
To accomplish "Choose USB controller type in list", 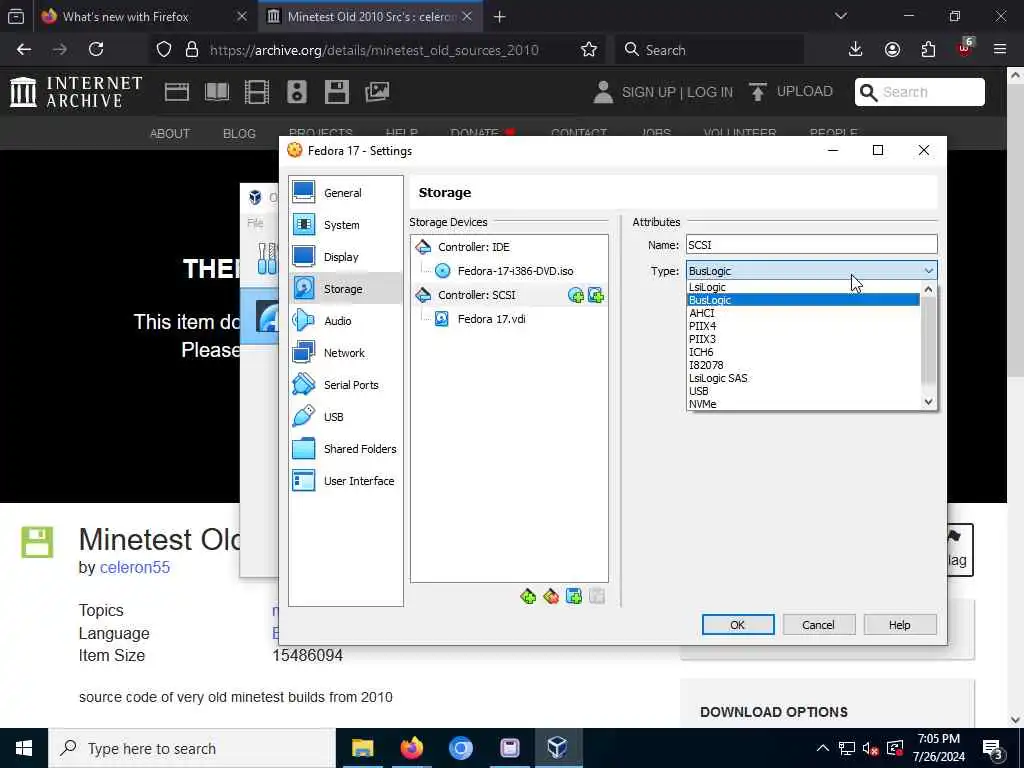I will tap(803, 391).
